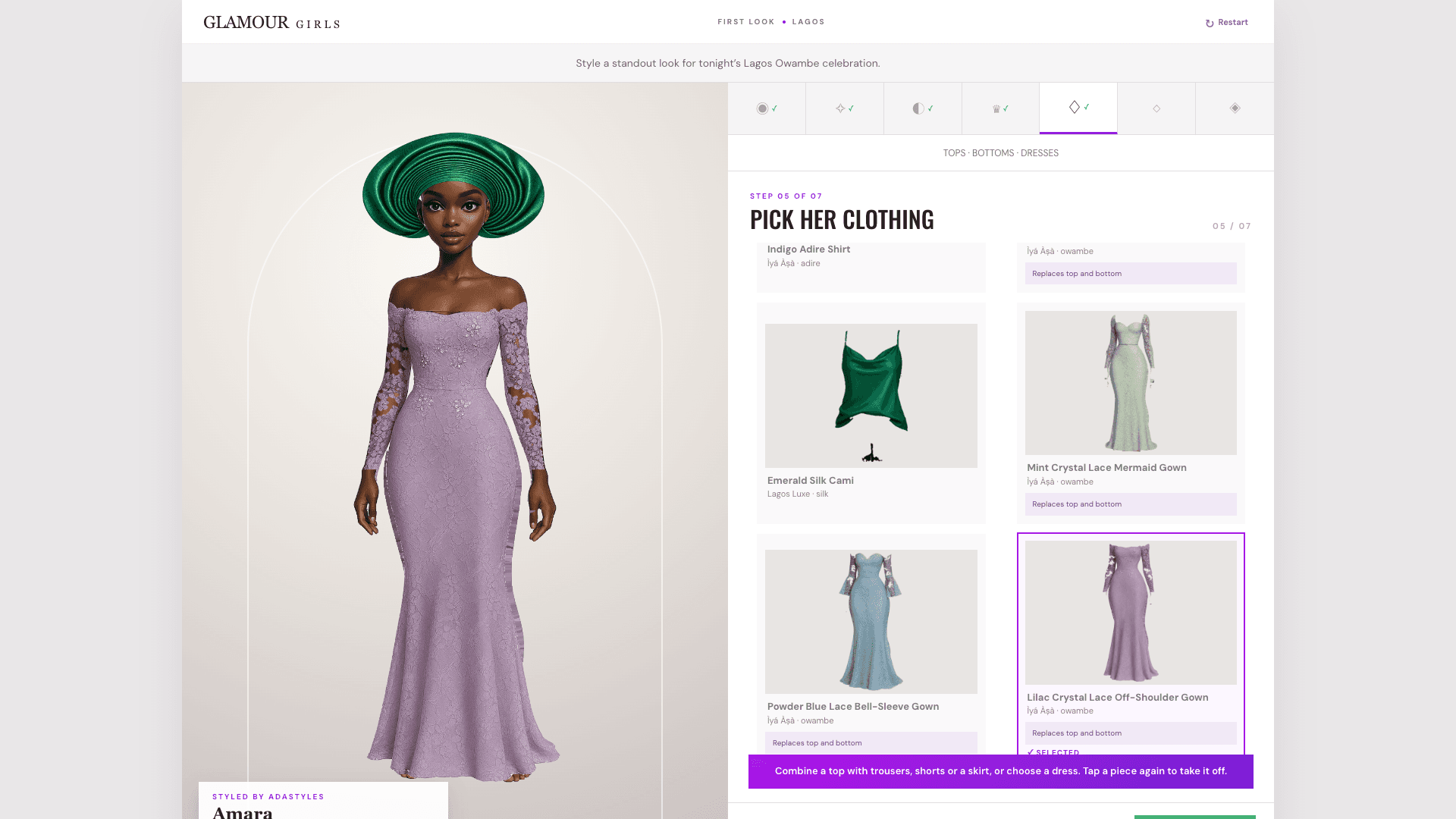
Task: Select the active clothing step with large diamond icon
Action: (x=1078, y=108)
